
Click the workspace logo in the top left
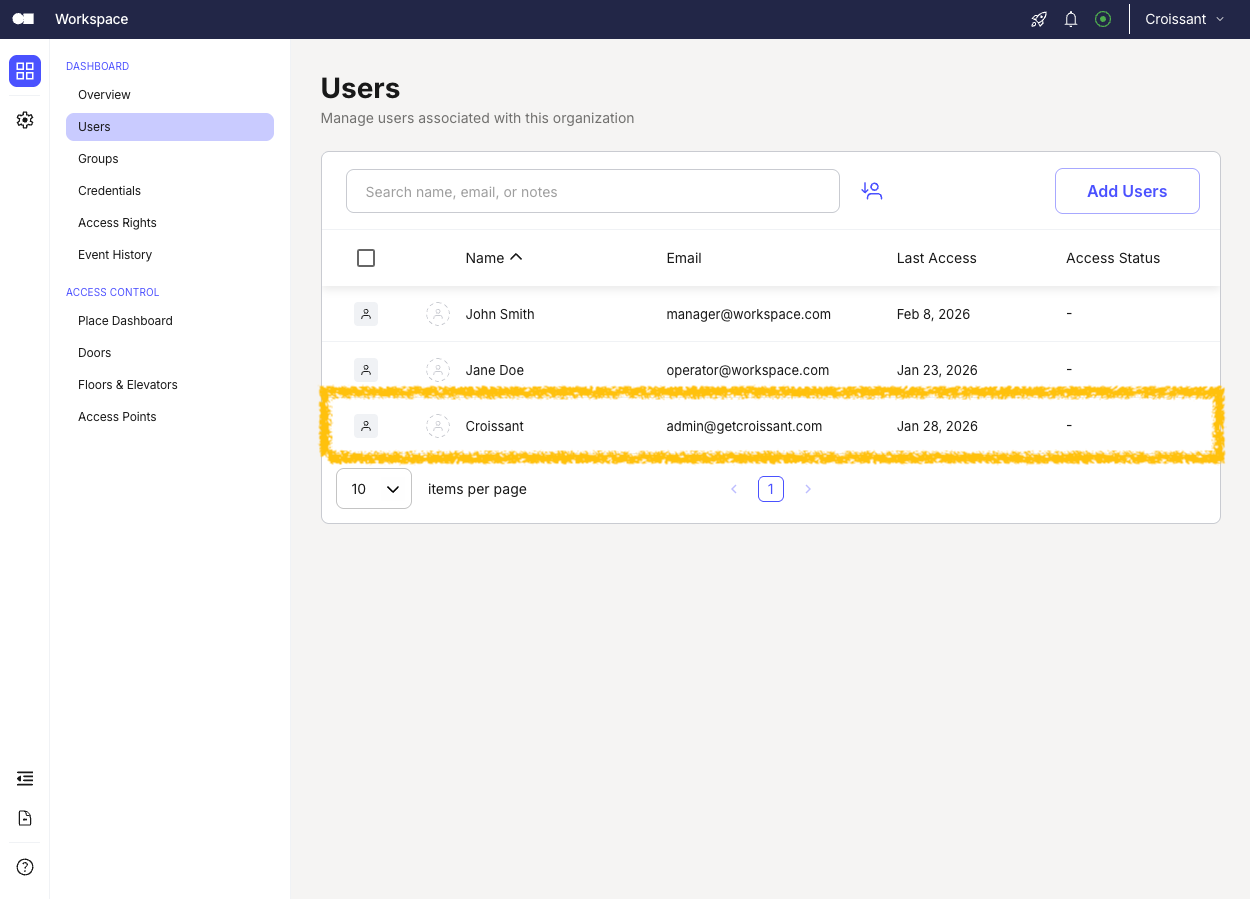pos(22,18)
